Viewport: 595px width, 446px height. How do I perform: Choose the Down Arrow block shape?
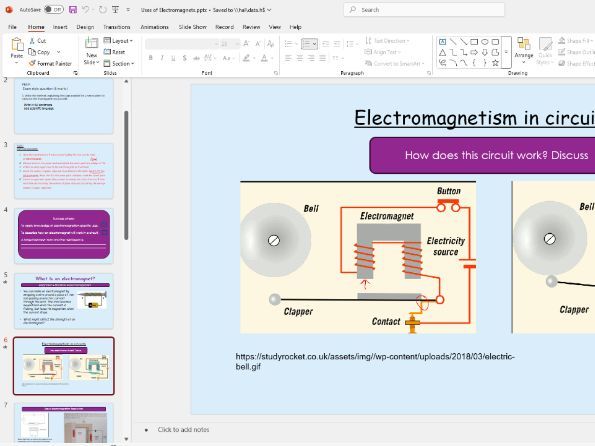coord(485,52)
